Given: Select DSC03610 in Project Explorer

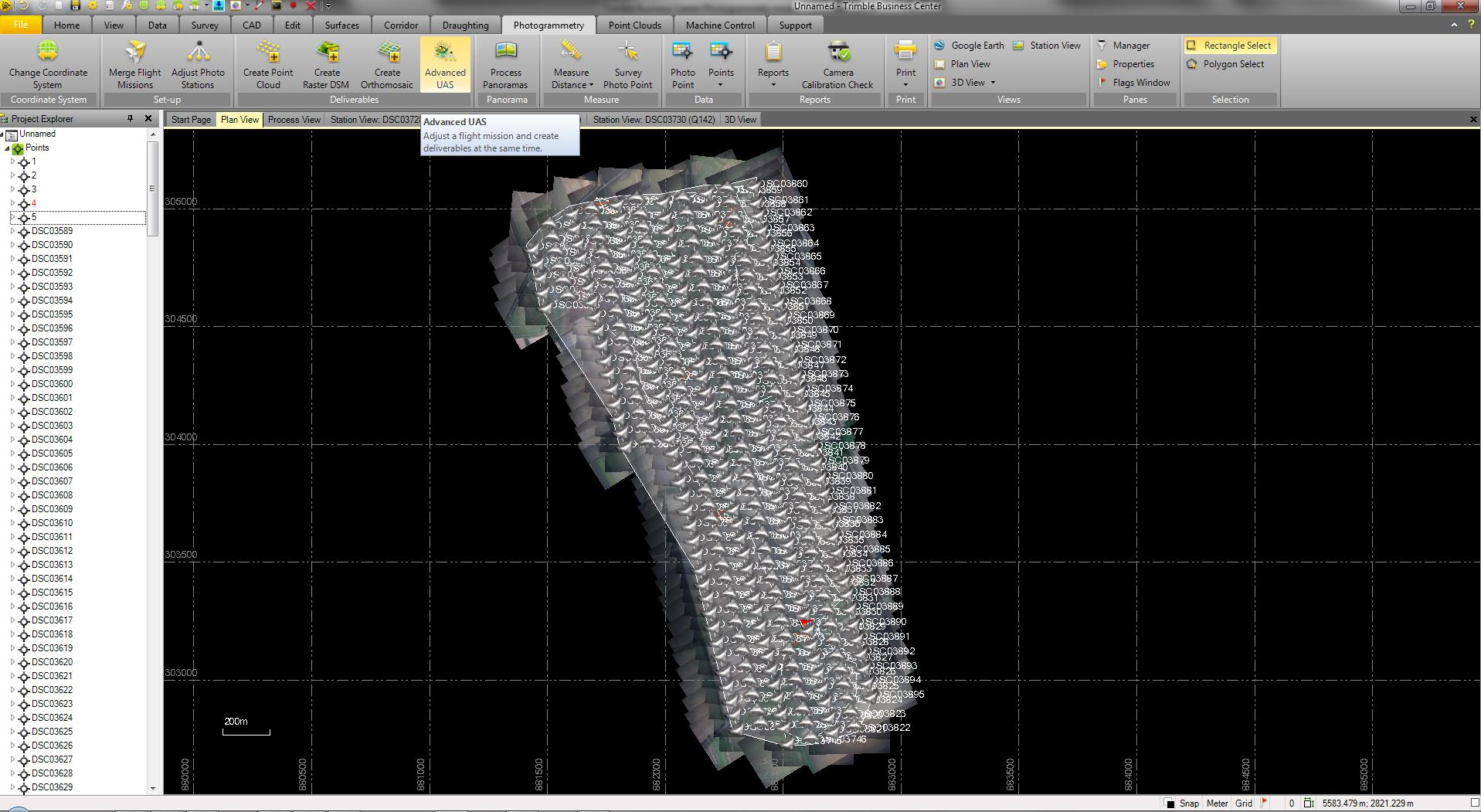Looking at the screenshot, I should pyautogui.click(x=52, y=523).
